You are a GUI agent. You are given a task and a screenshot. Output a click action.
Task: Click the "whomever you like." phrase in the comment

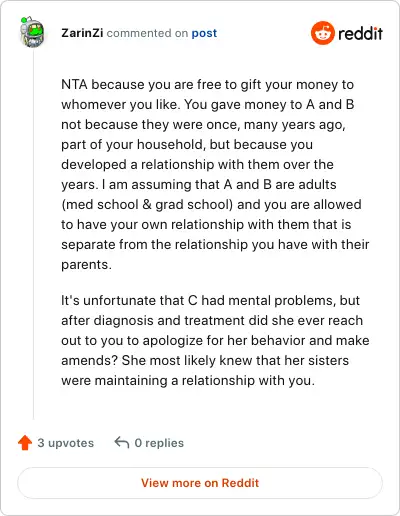(121, 105)
